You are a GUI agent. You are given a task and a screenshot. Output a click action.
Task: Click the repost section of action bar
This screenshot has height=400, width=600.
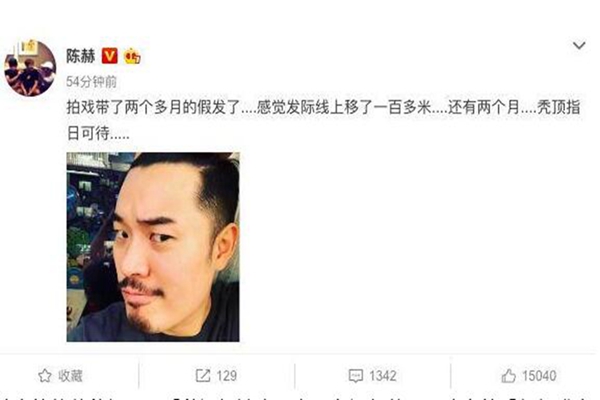[217, 376]
